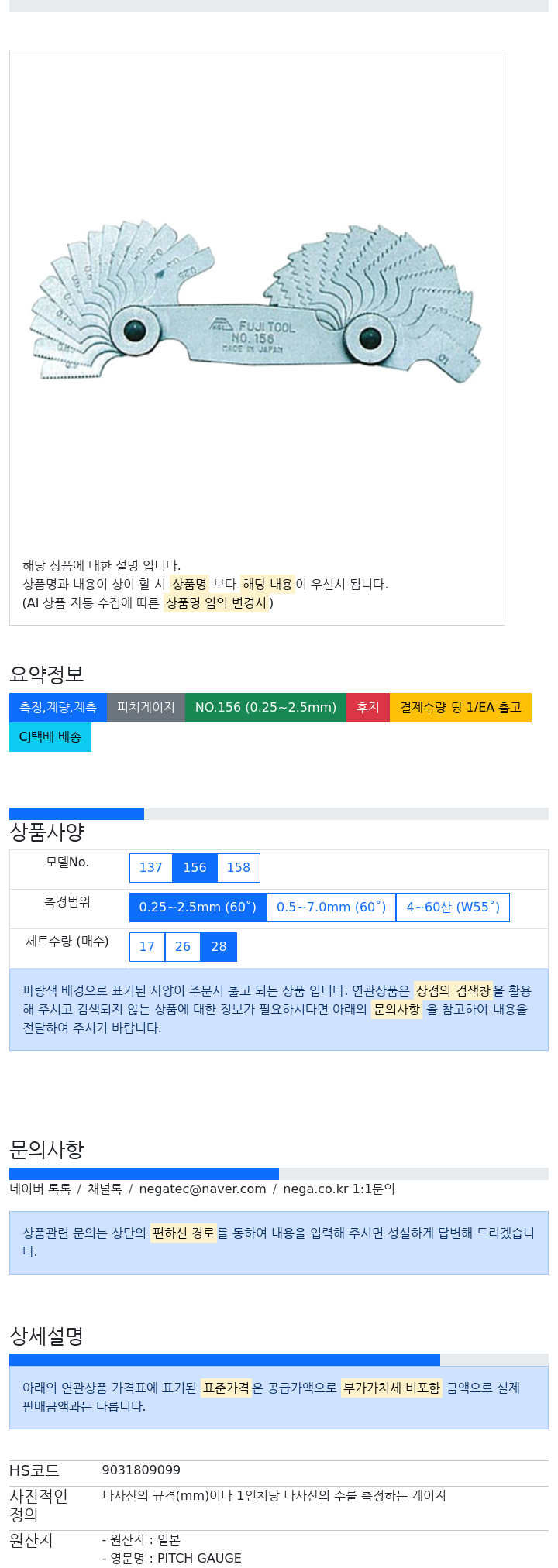Select the 측정,계량,계측 category tag

58,708
